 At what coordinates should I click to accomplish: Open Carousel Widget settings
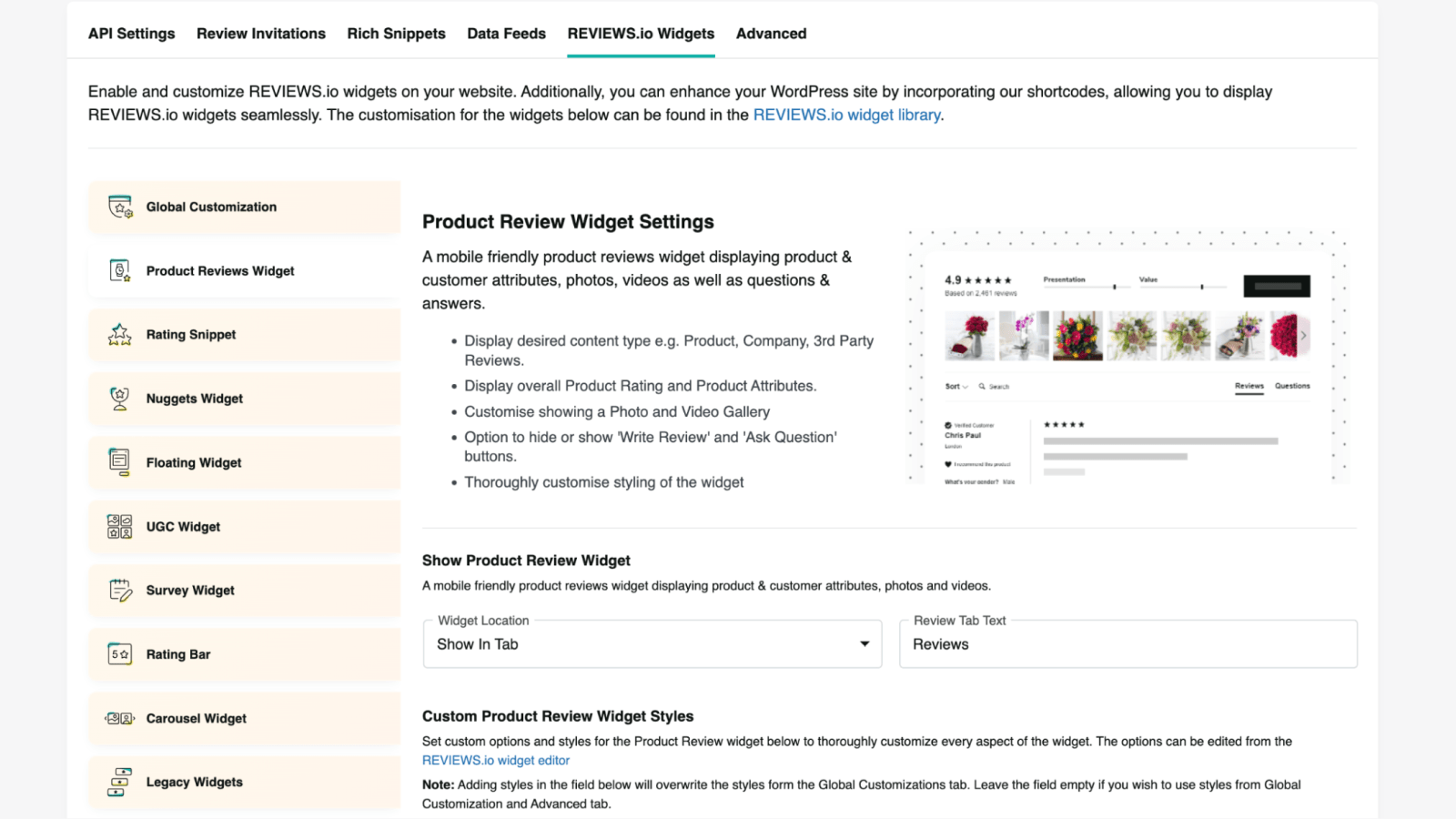click(245, 718)
